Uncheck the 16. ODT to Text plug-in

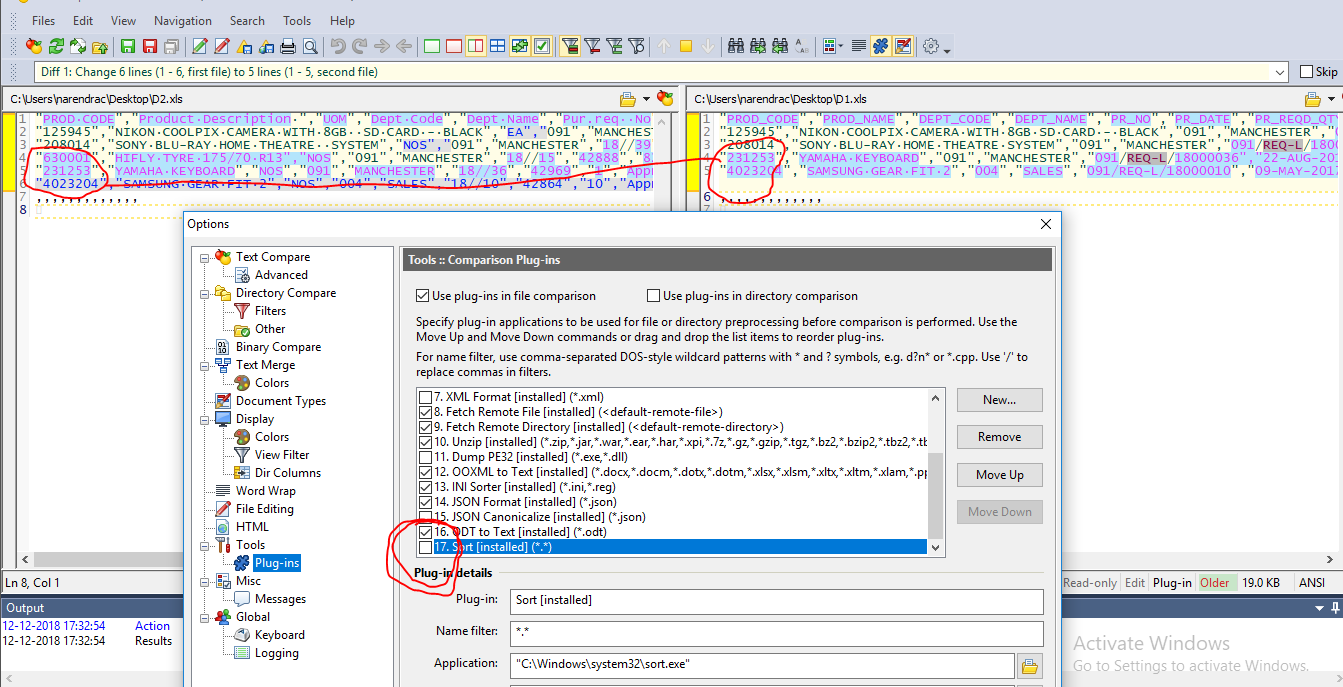(x=426, y=532)
